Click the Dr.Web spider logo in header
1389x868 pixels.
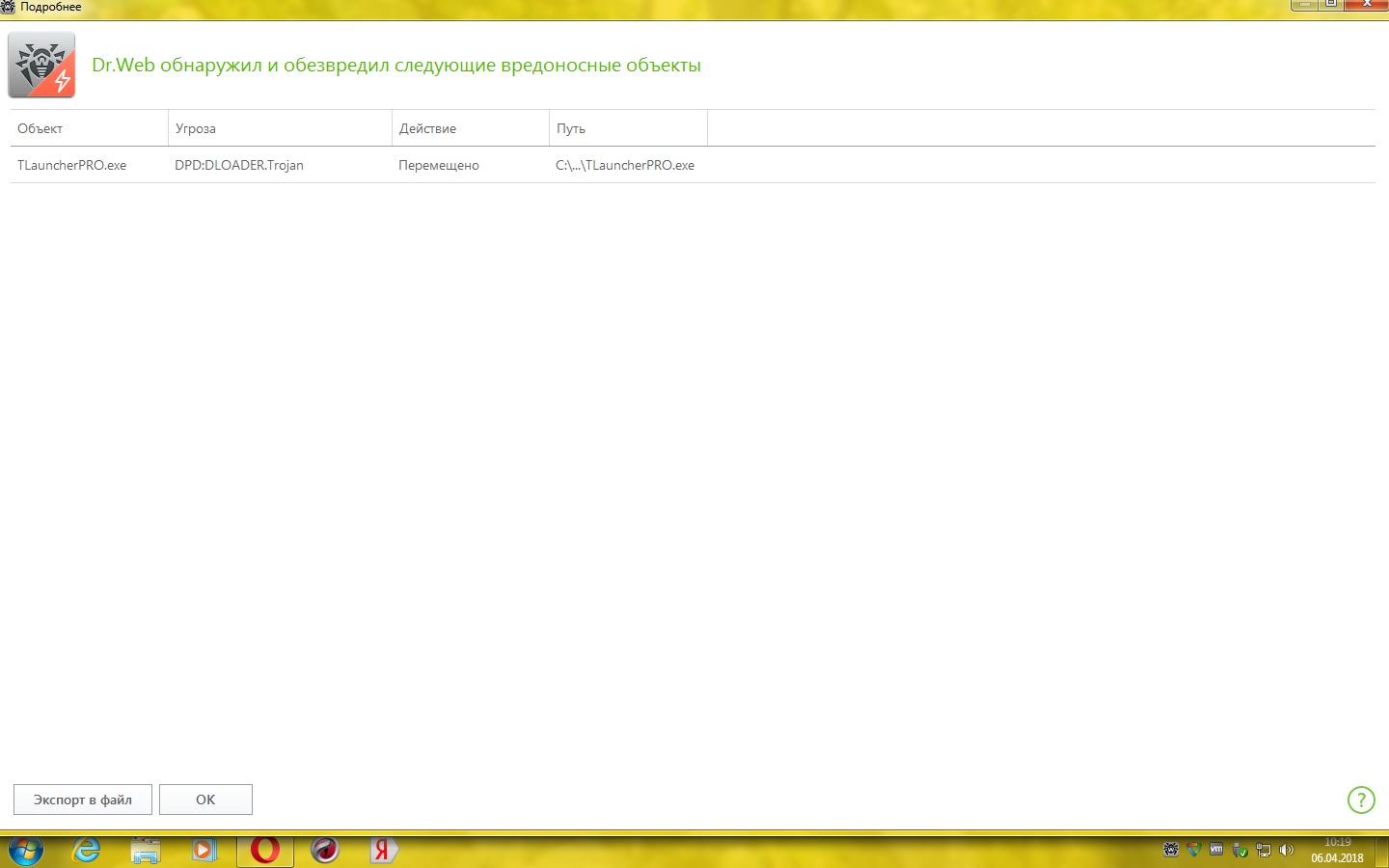click(x=41, y=65)
